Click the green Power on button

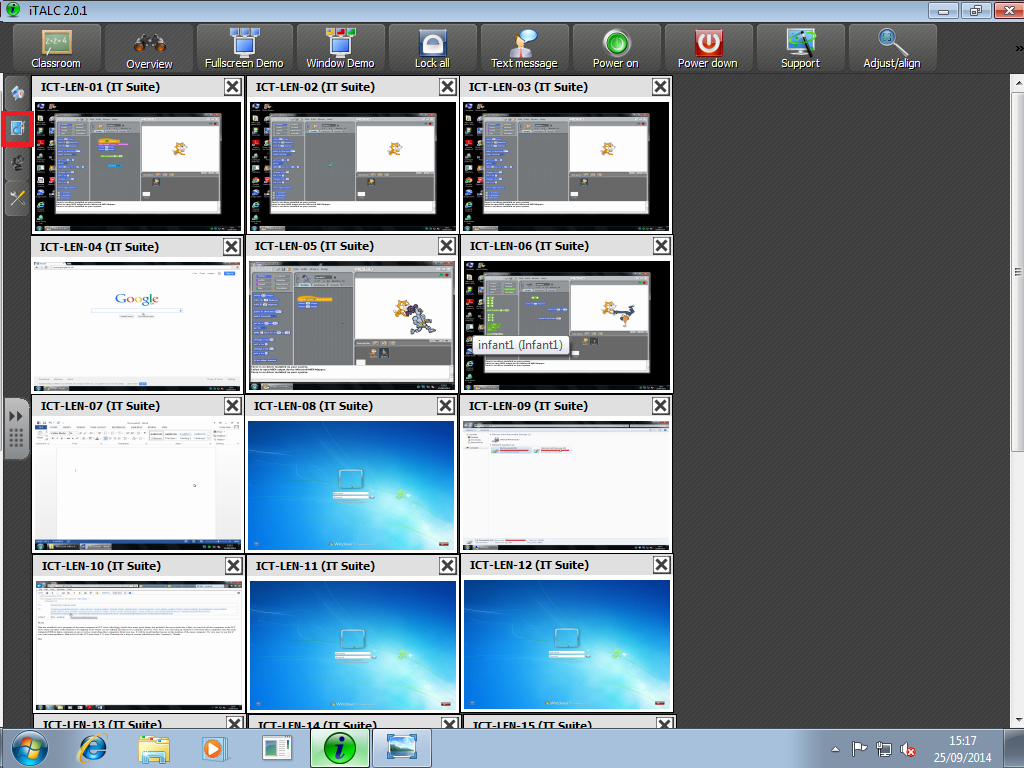[616, 48]
